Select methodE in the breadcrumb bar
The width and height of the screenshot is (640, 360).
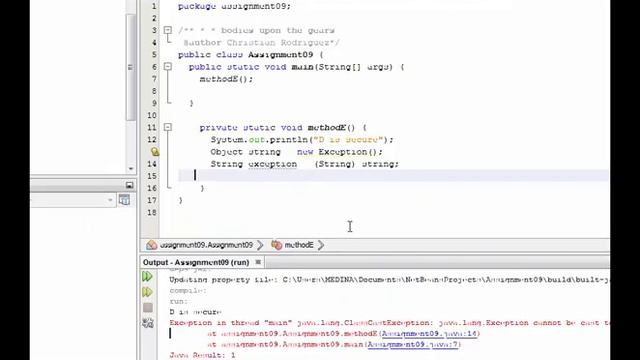299,245
